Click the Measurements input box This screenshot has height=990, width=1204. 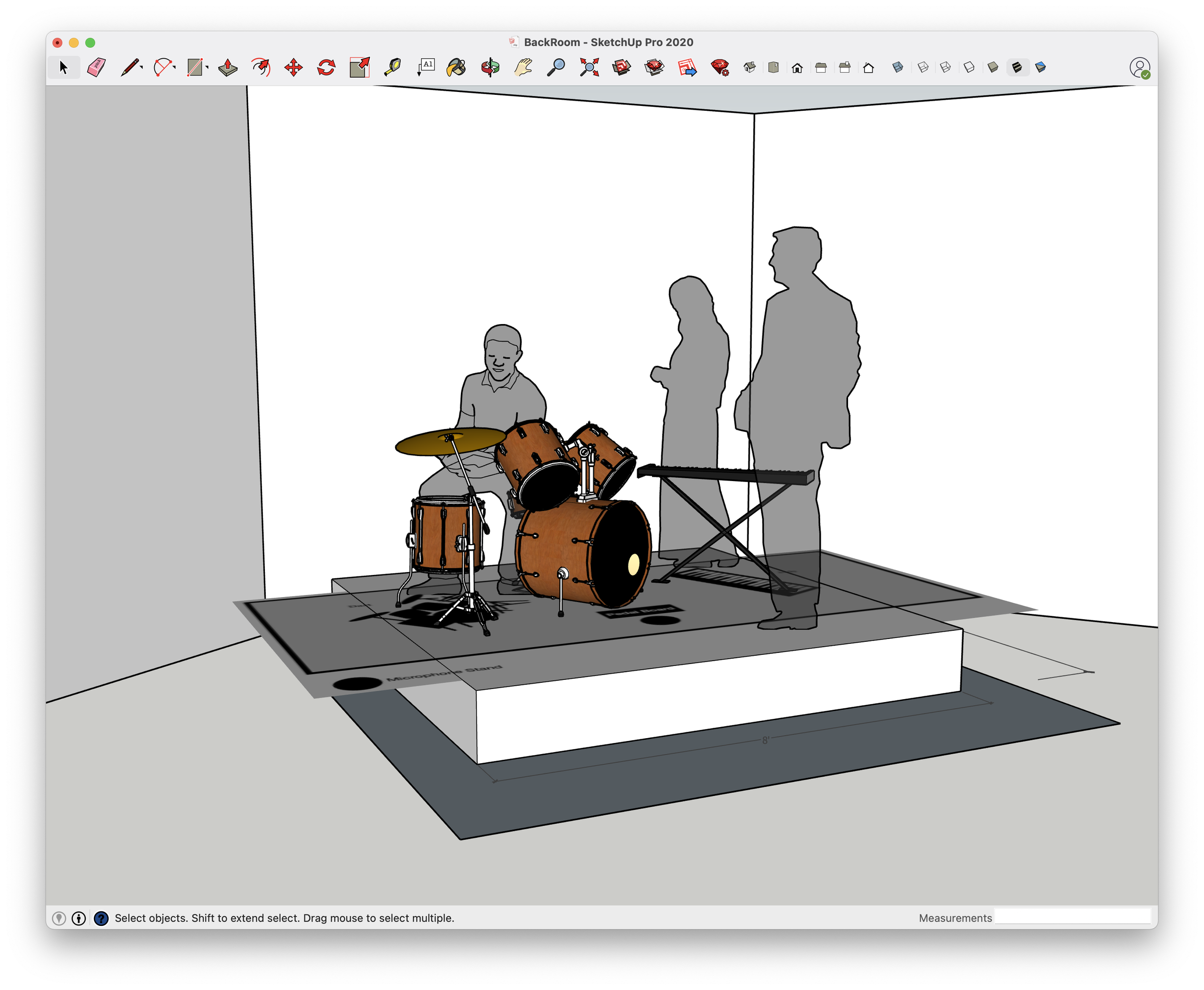point(1072,917)
